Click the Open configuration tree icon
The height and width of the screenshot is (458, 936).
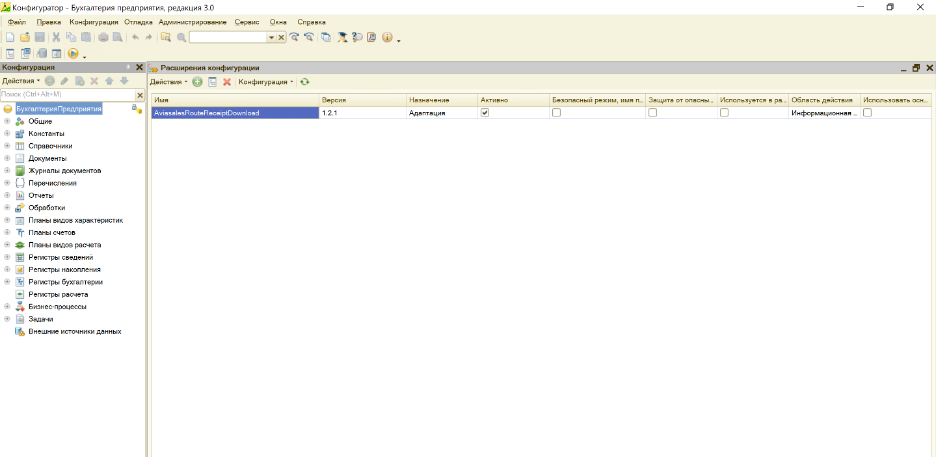[x=10, y=54]
